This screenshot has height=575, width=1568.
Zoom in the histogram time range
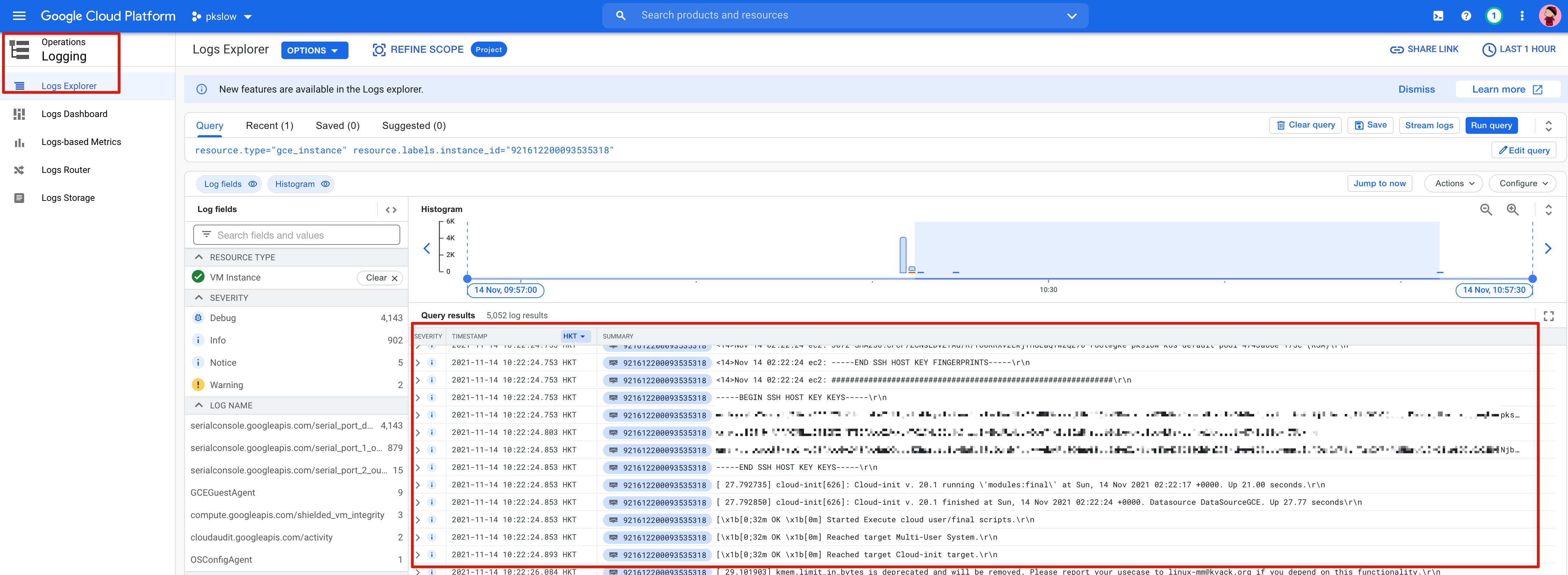(1512, 209)
